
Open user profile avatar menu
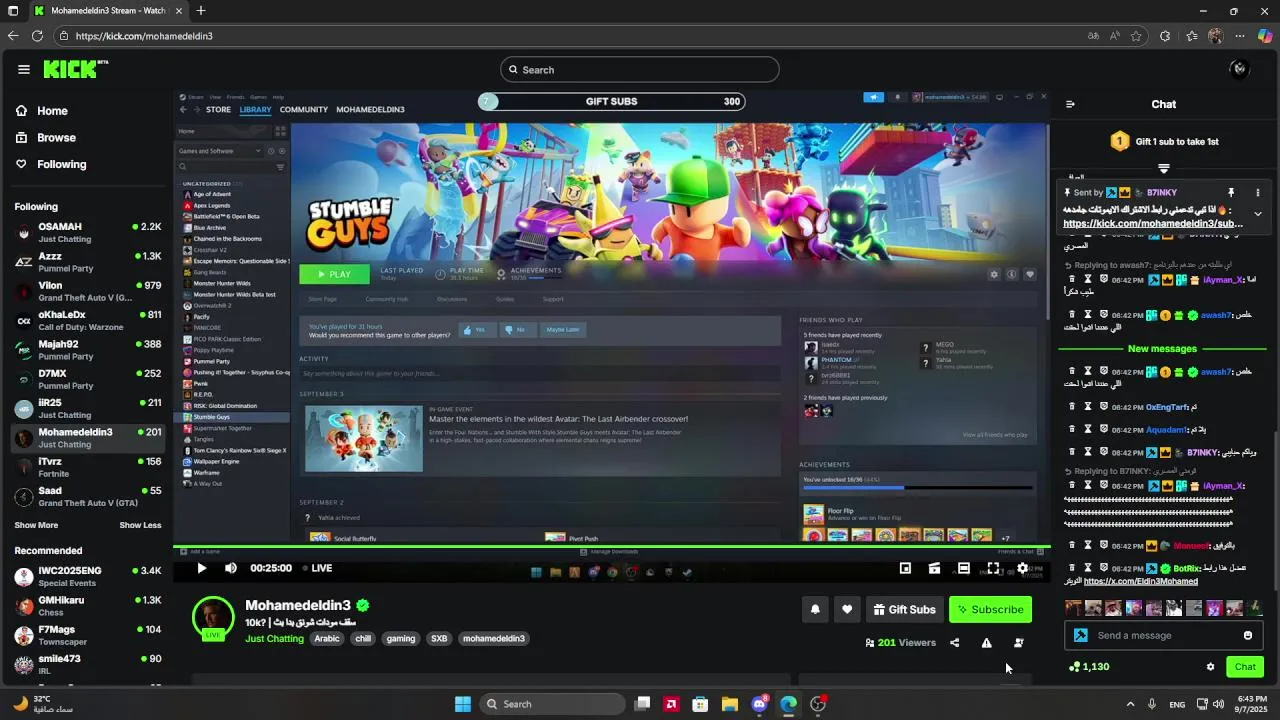tap(1240, 69)
